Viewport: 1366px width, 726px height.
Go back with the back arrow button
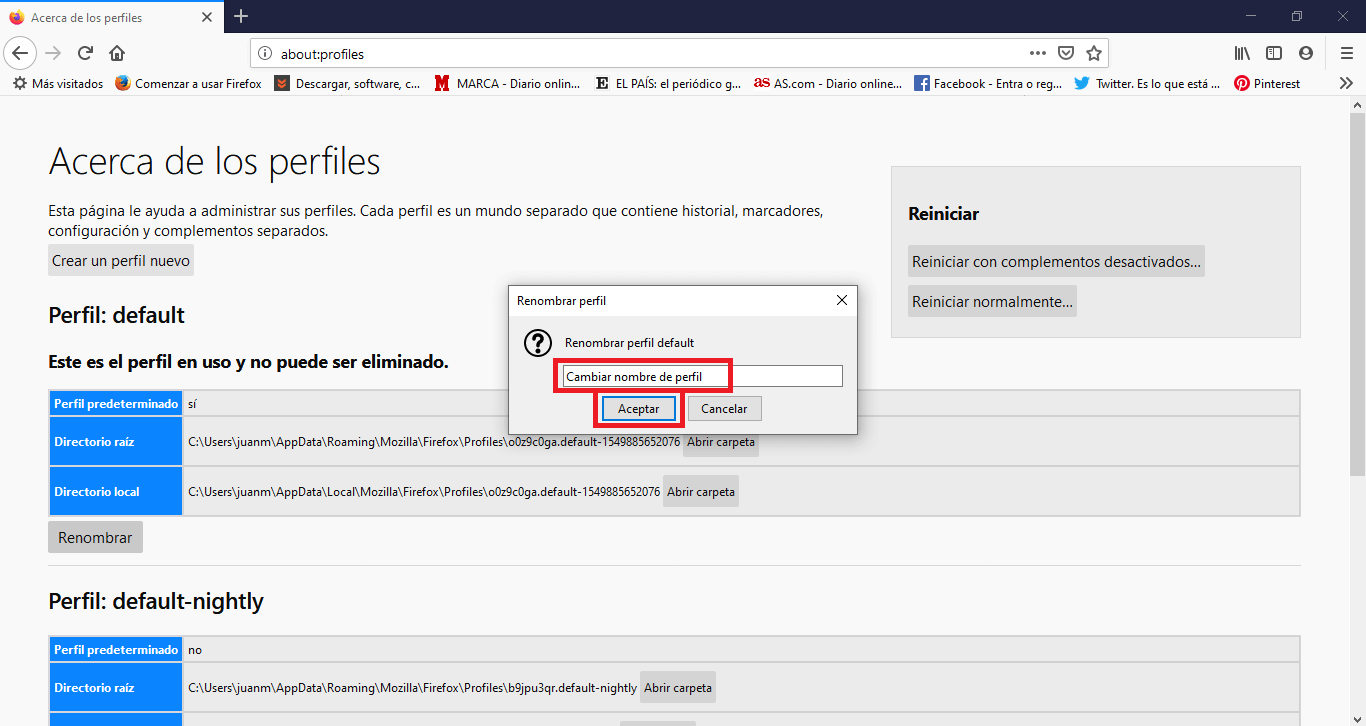21,53
